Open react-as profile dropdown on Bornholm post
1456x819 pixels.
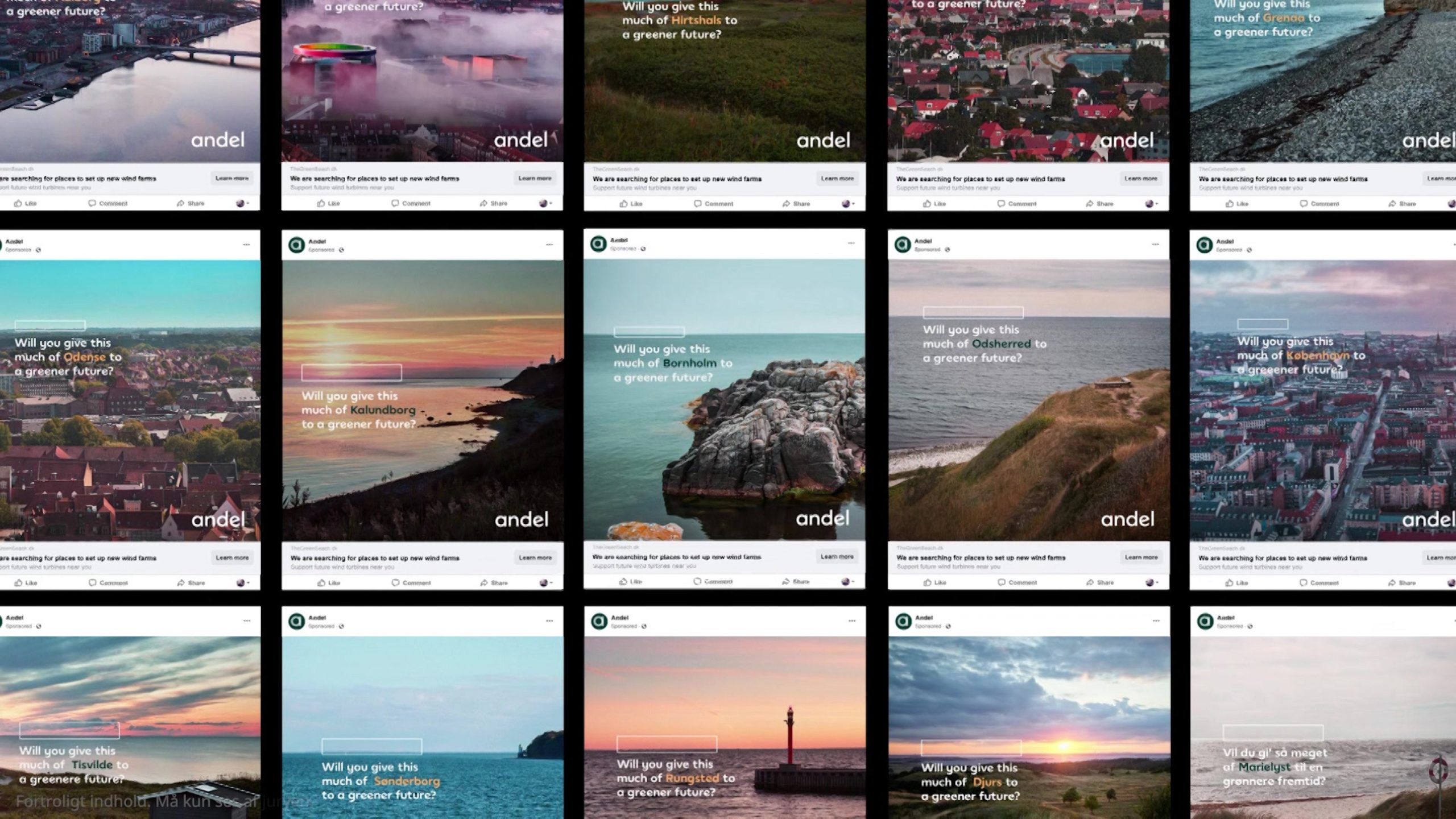[x=848, y=581]
